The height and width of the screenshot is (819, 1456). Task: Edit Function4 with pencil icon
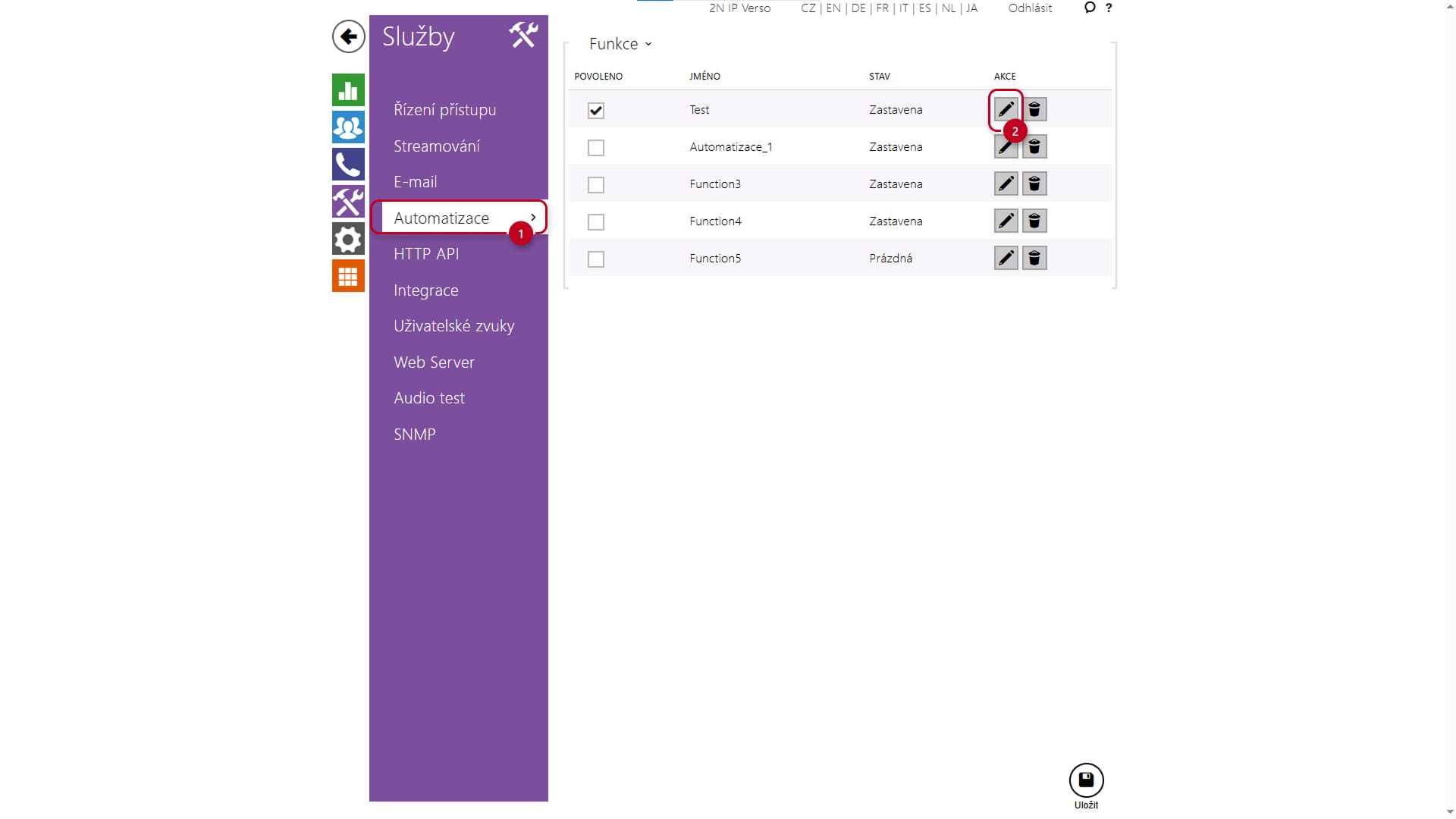[x=1006, y=221]
